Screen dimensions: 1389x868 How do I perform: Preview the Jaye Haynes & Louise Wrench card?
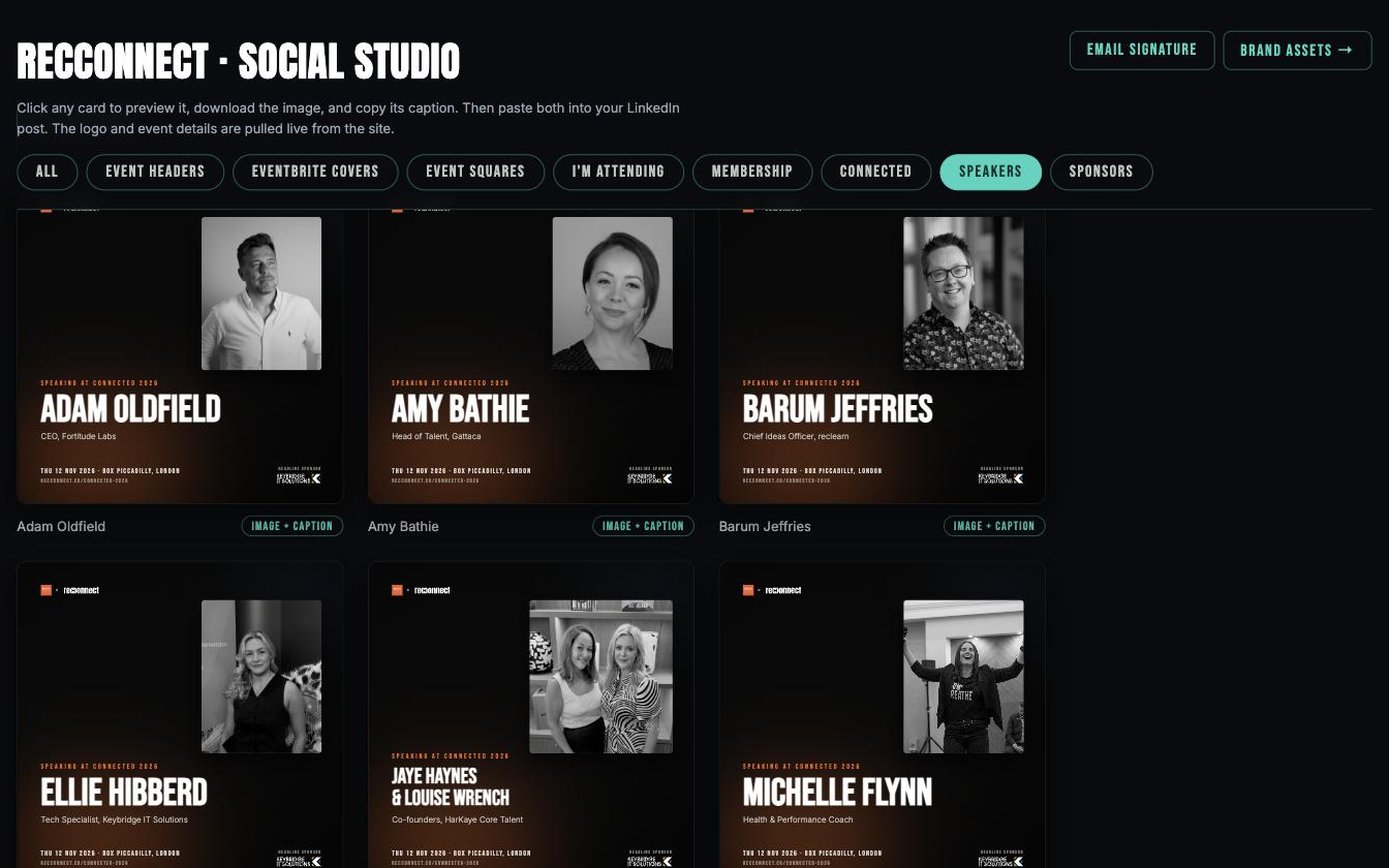(531, 714)
